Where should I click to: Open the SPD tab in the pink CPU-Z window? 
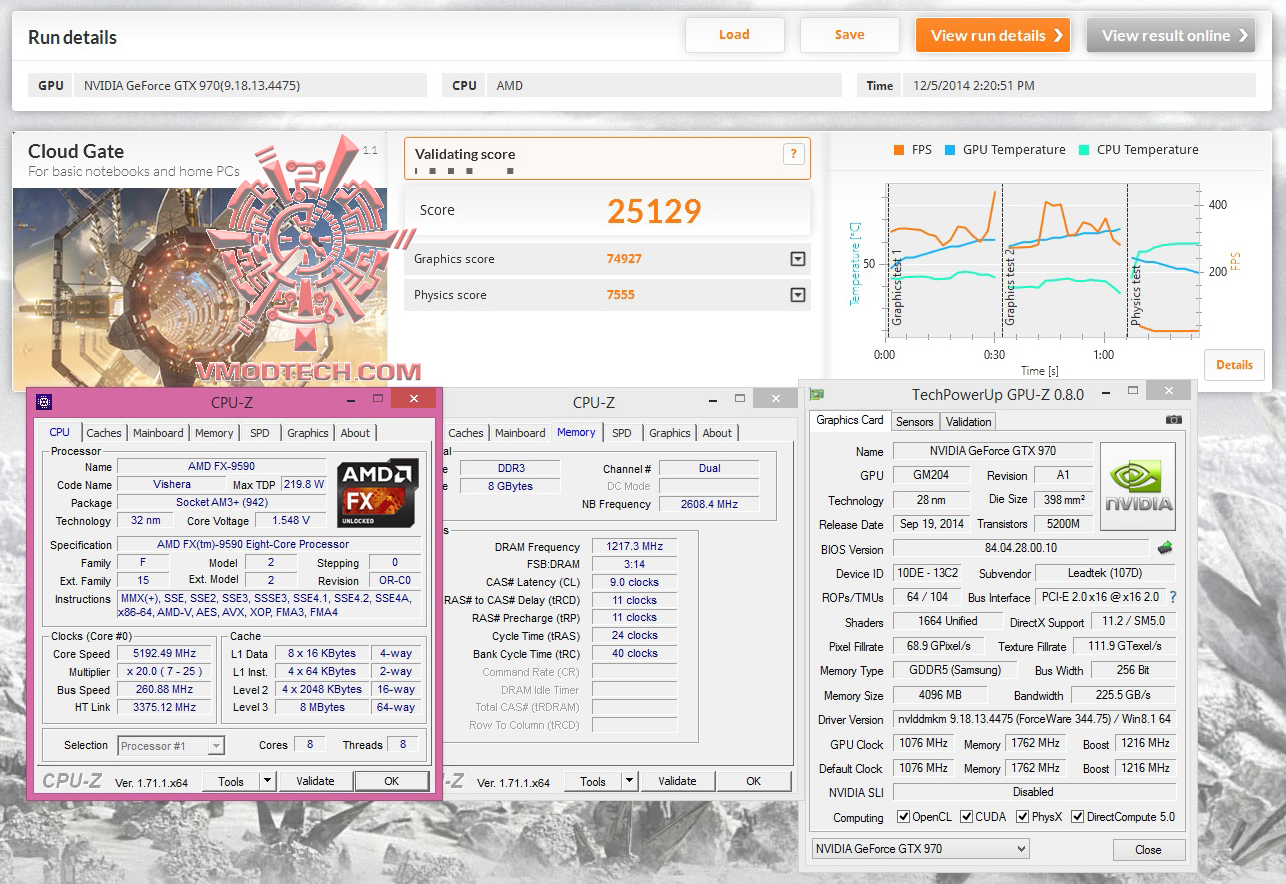pos(260,433)
